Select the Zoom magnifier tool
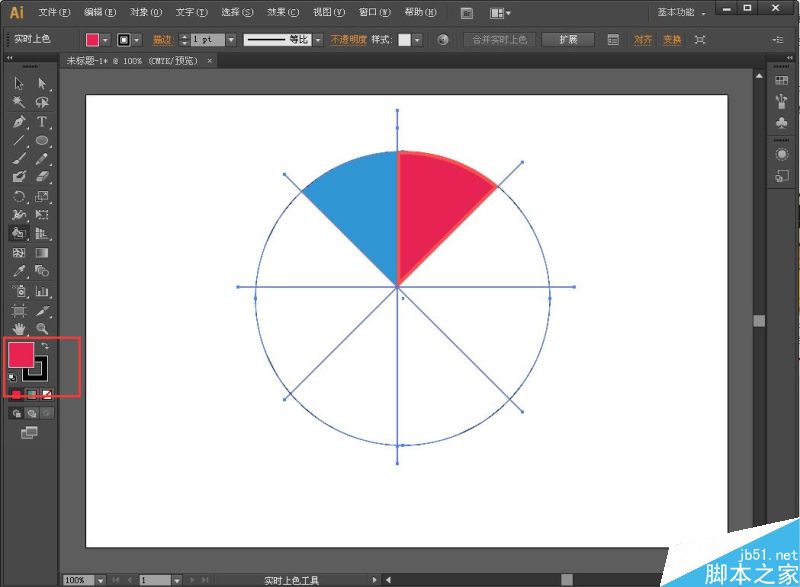This screenshot has width=800, height=587. point(42,329)
